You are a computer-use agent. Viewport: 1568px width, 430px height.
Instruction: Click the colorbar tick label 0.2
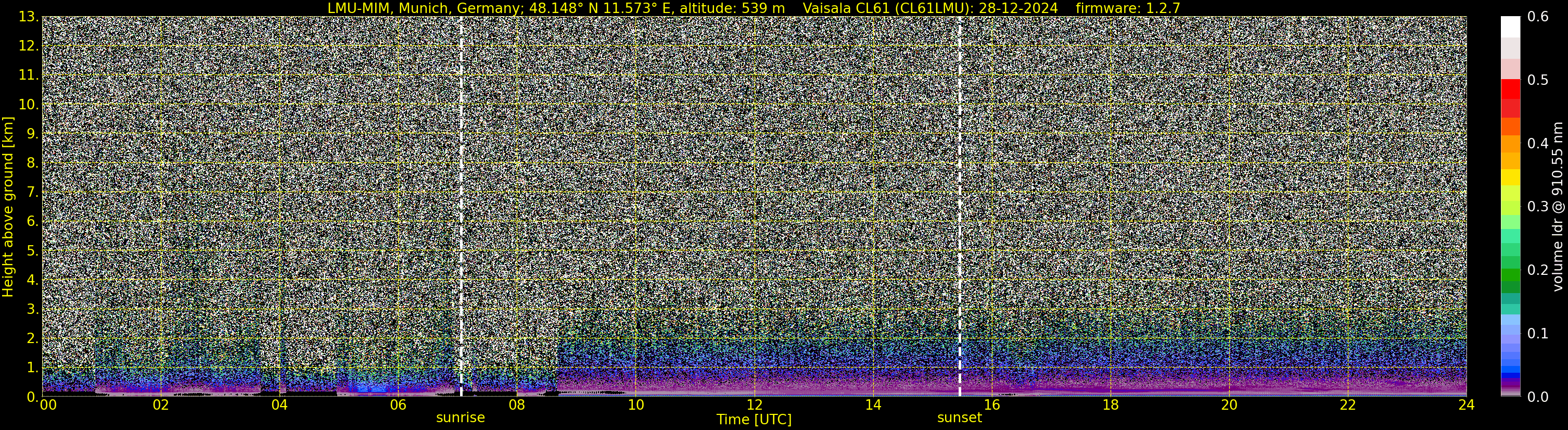[x=1538, y=270]
